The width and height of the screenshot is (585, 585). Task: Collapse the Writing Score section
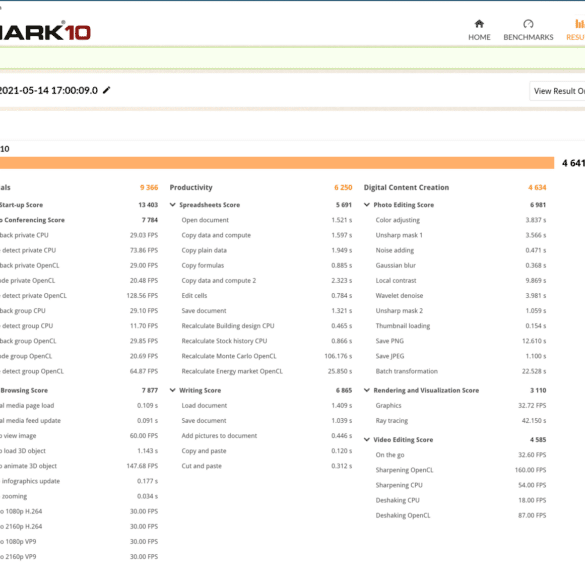(172, 390)
